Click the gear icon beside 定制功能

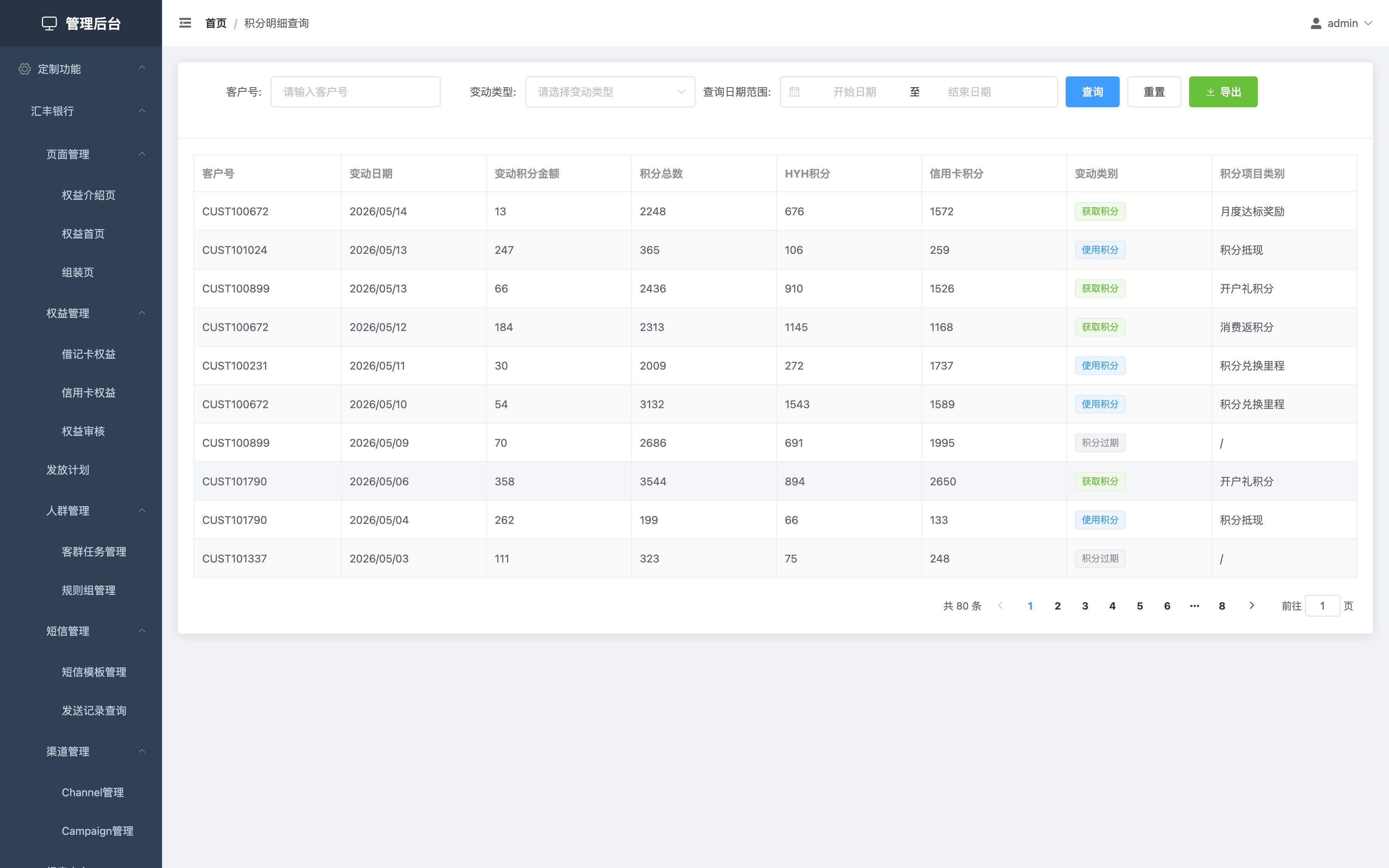coord(24,69)
